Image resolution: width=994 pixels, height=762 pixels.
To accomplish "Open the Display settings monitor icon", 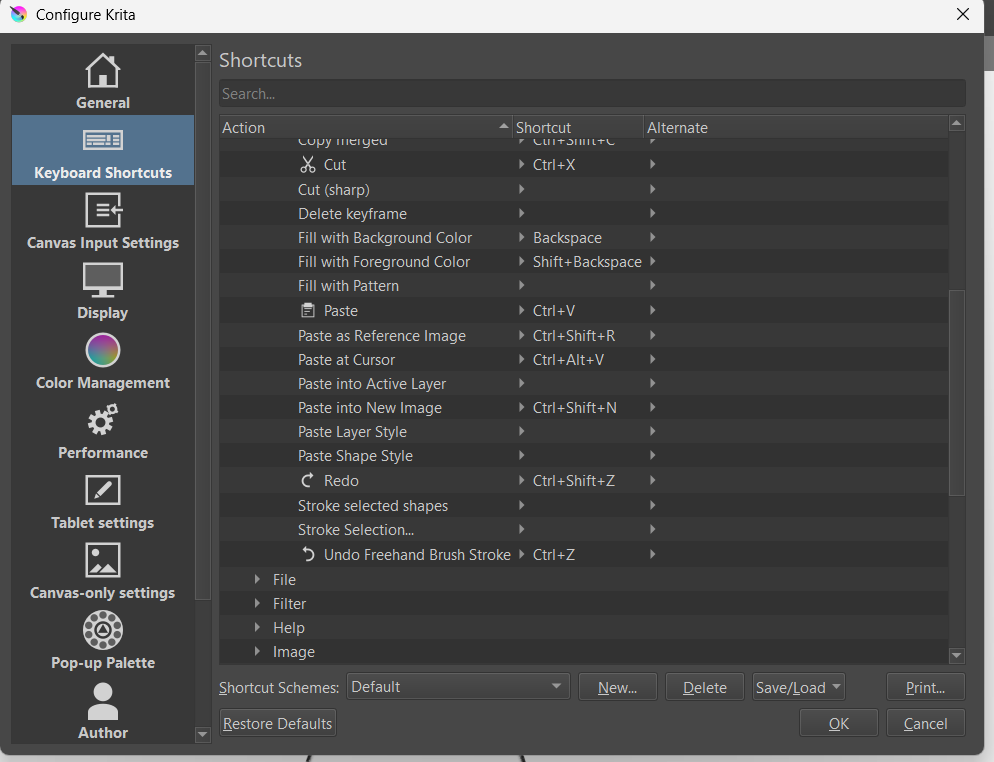I will click(103, 280).
